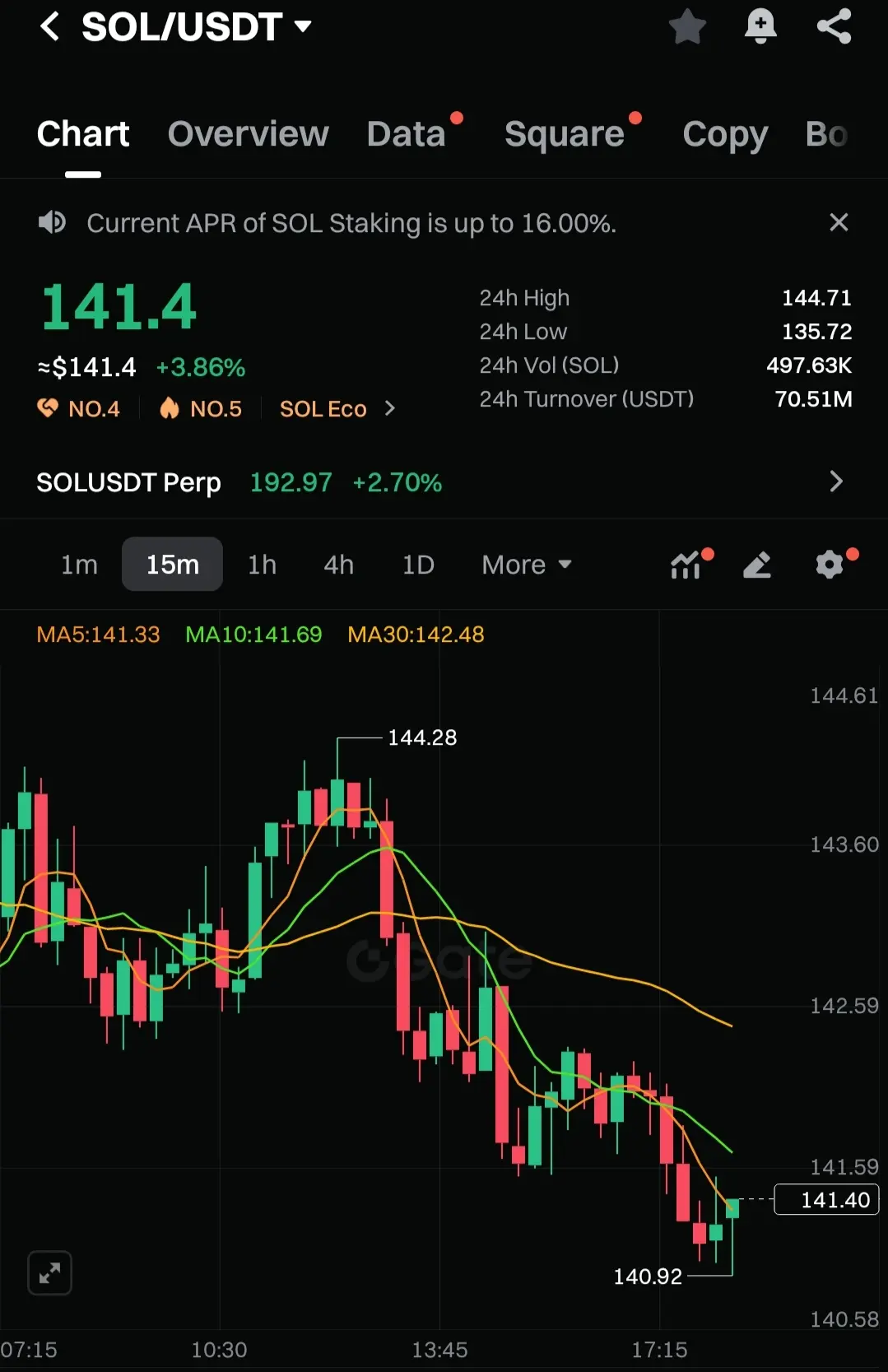Click the current price 141.4
This screenshot has height=1372, width=888.
coord(119,307)
